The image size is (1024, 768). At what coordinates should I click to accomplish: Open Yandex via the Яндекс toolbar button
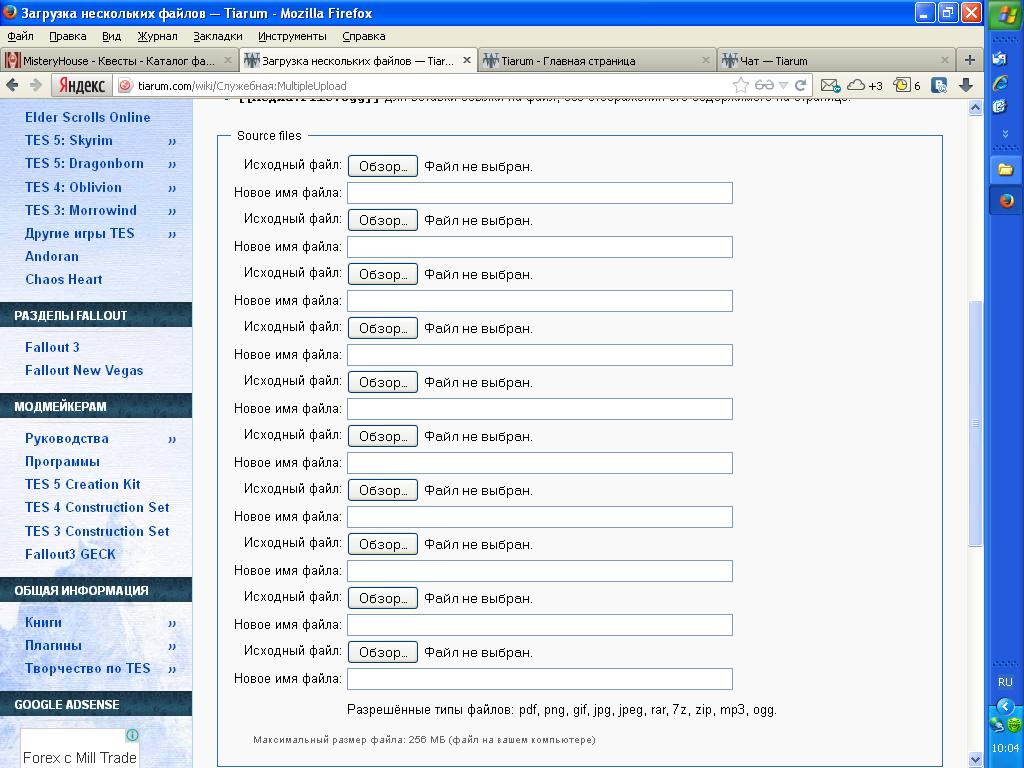pyautogui.click(x=82, y=86)
